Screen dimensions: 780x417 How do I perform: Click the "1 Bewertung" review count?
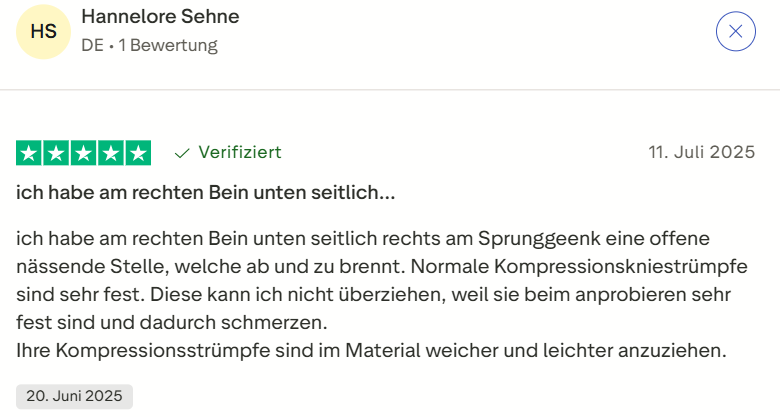click(168, 45)
